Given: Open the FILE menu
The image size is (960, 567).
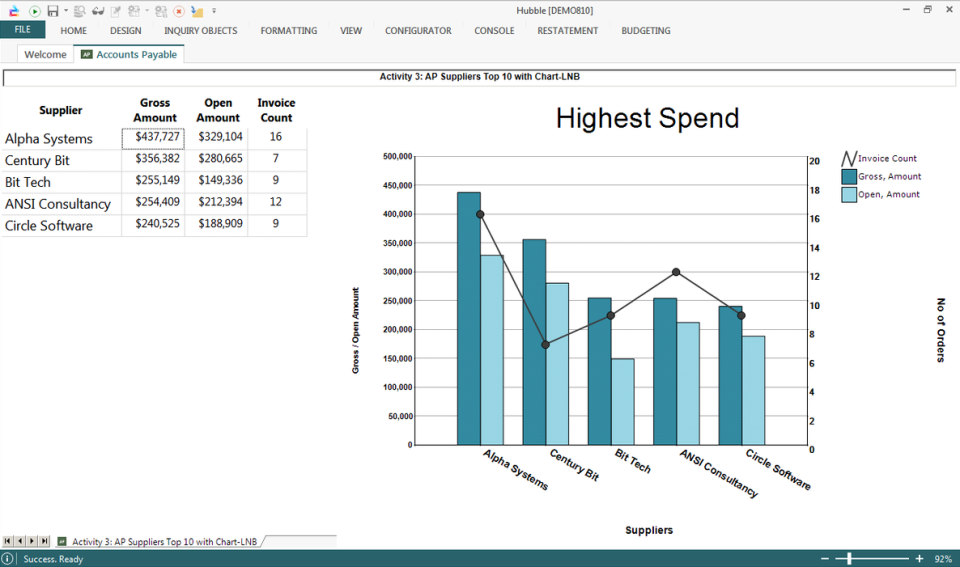Looking at the screenshot, I should tap(22, 30).
